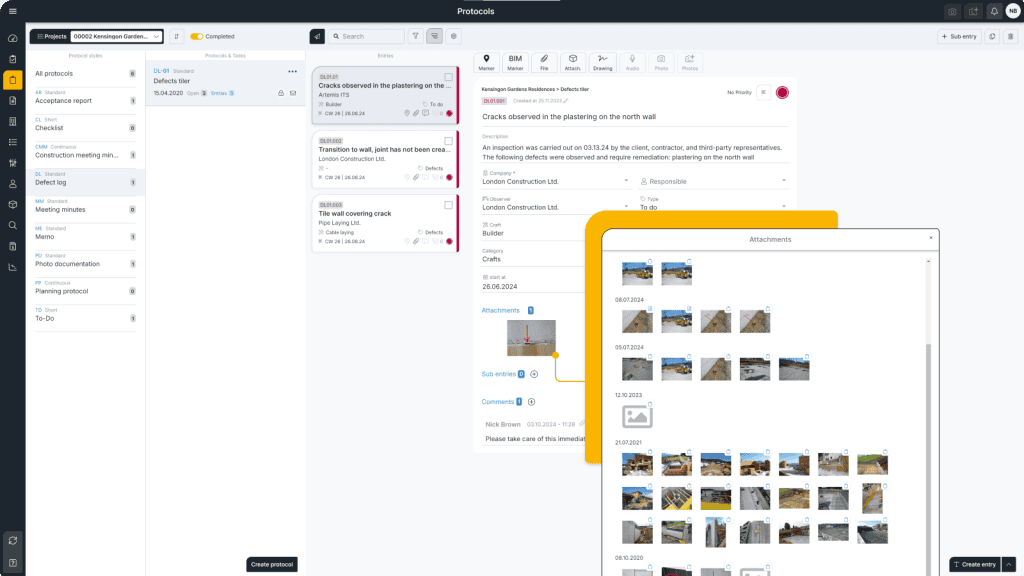This screenshot has height=576, width=1024.
Task: Attach a file using the File icon
Action: point(544,62)
